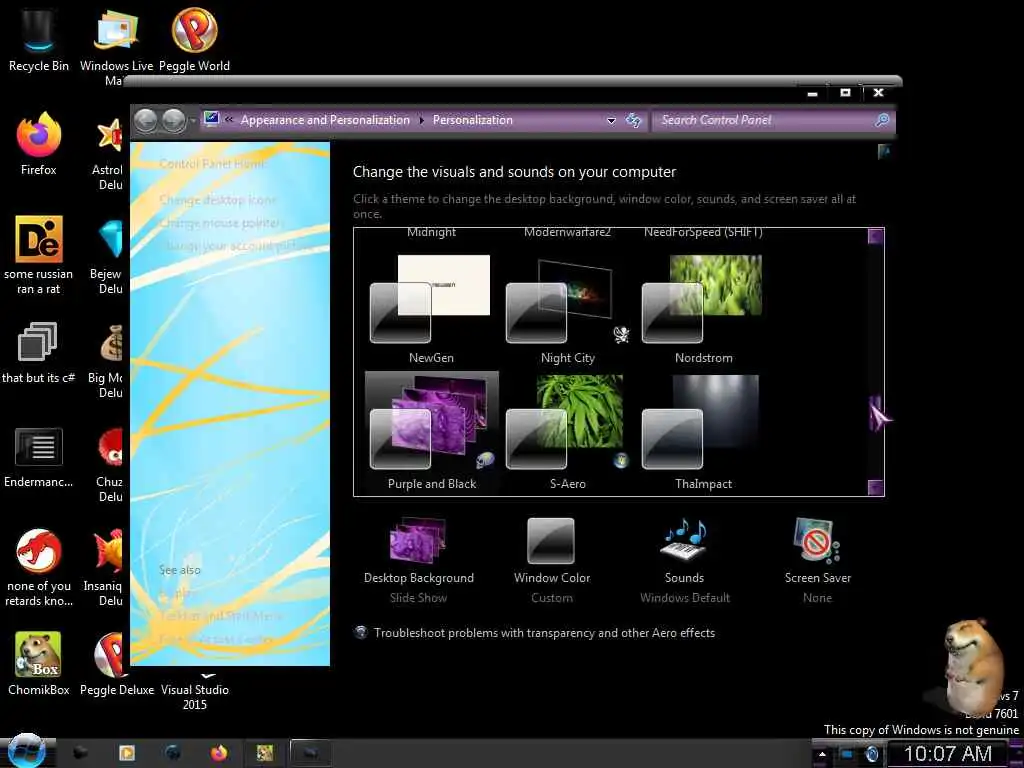Open Chuzzle Deluxe desktop icon
This screenshot has width=1024, height=768.
click(x=110, y=464)
